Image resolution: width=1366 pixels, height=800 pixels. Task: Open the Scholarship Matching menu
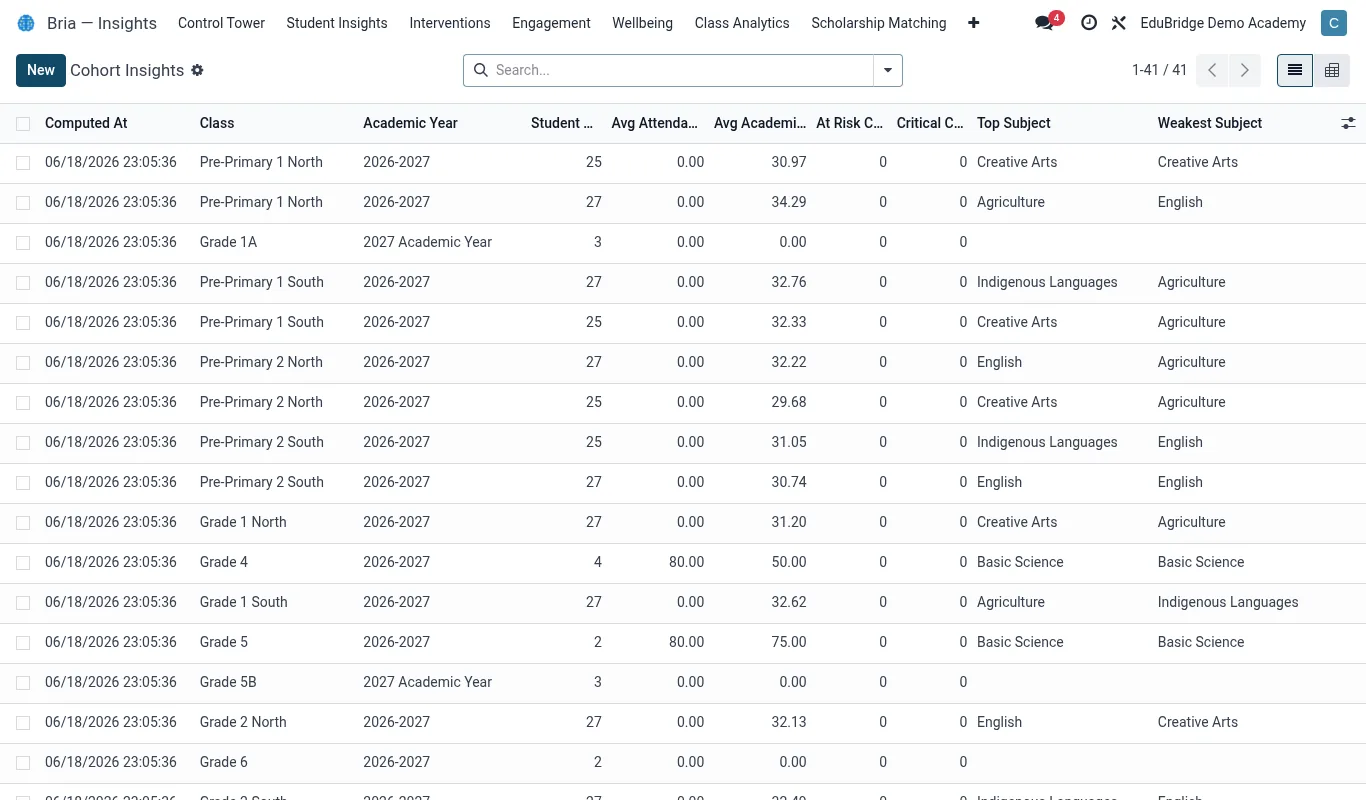coord(879,23)
